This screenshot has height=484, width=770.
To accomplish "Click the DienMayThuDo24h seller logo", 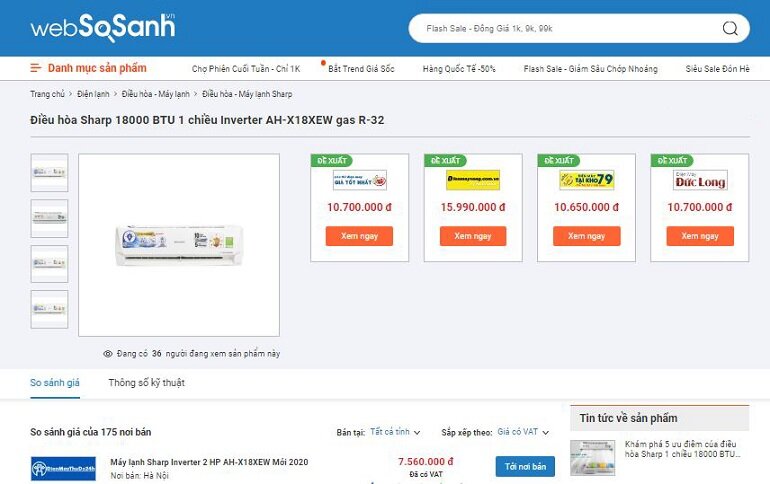I will click(x=63, y=468).
